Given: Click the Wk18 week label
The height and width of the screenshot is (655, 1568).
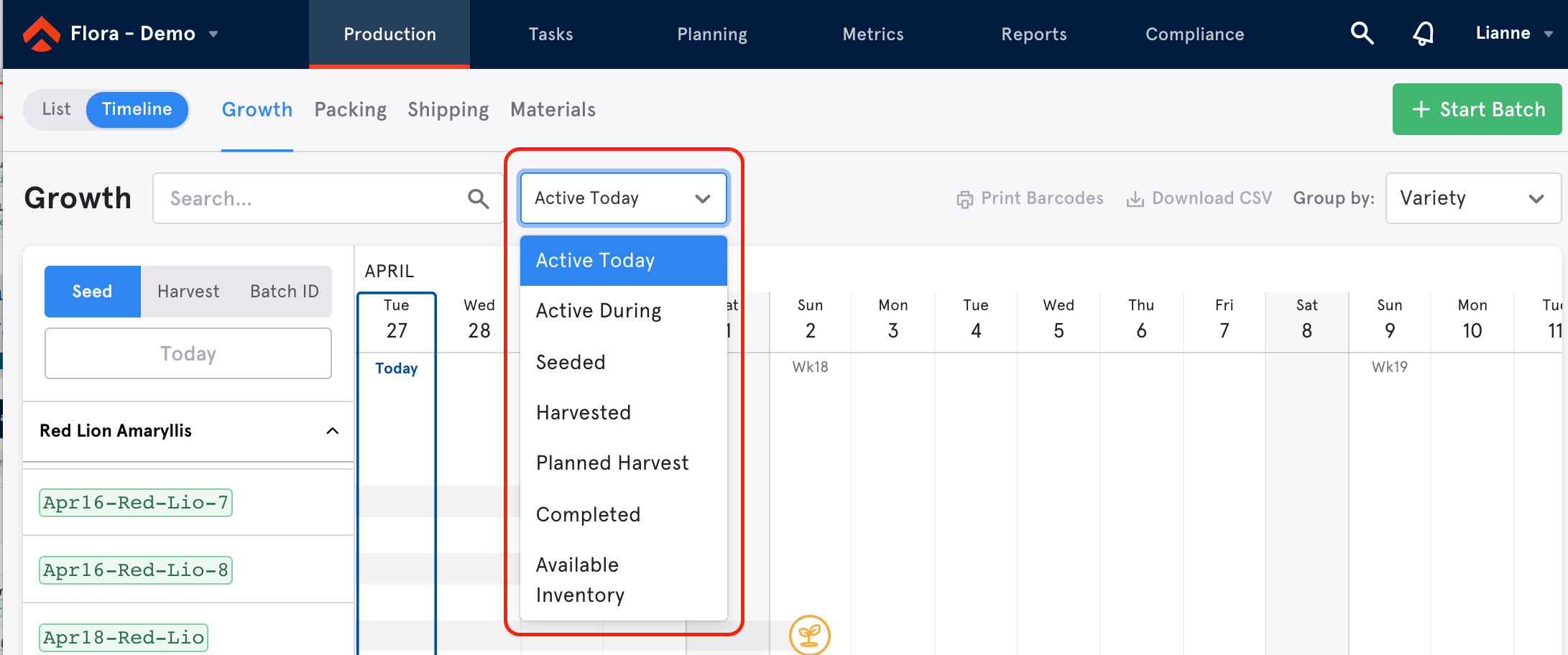Looking at the screenshot, I should [x=811, y=367].
